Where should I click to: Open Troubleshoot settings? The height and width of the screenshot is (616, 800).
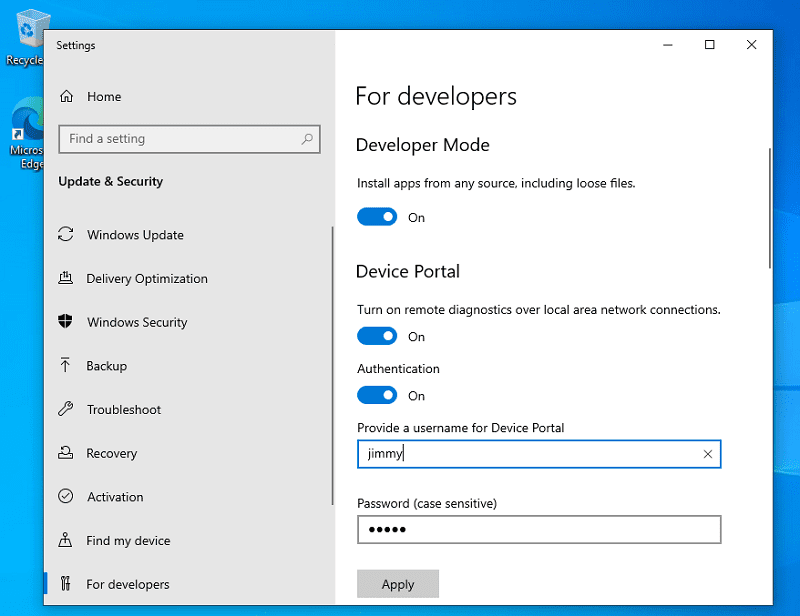tap(189, 409)
